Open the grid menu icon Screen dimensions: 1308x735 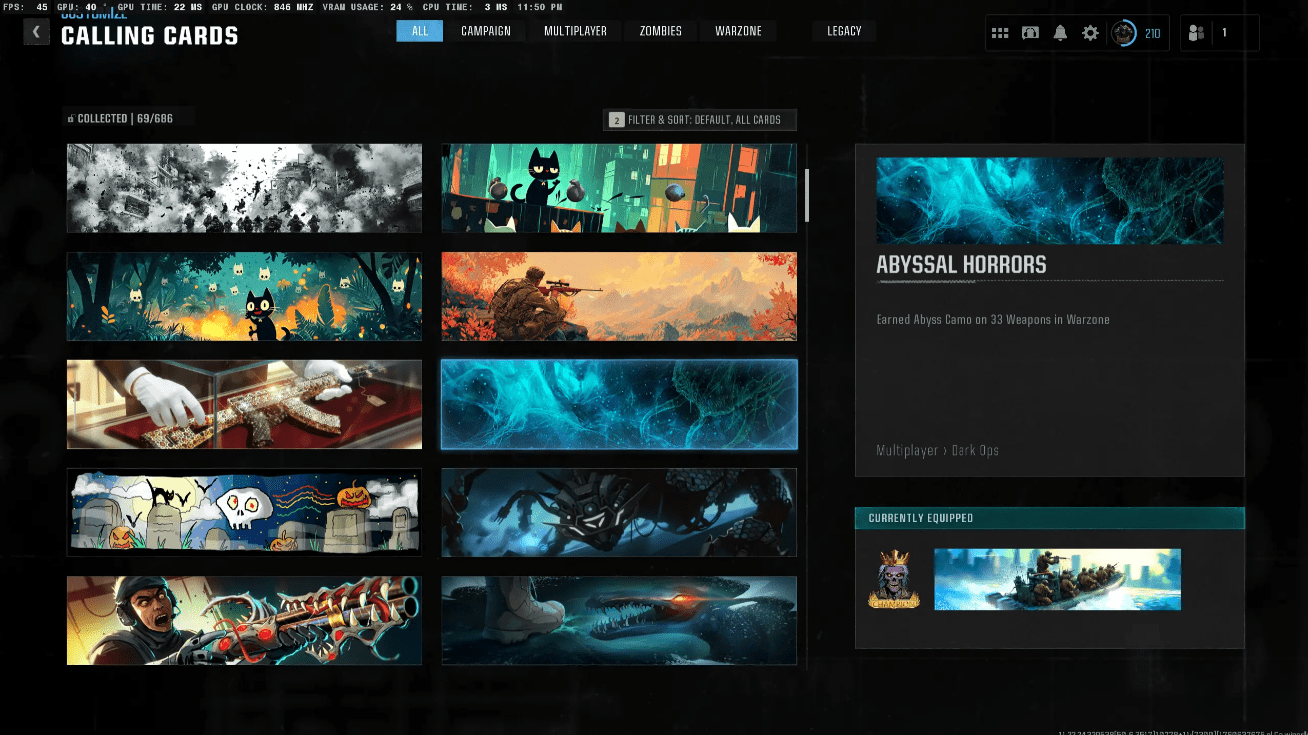tap(1000, 33)
